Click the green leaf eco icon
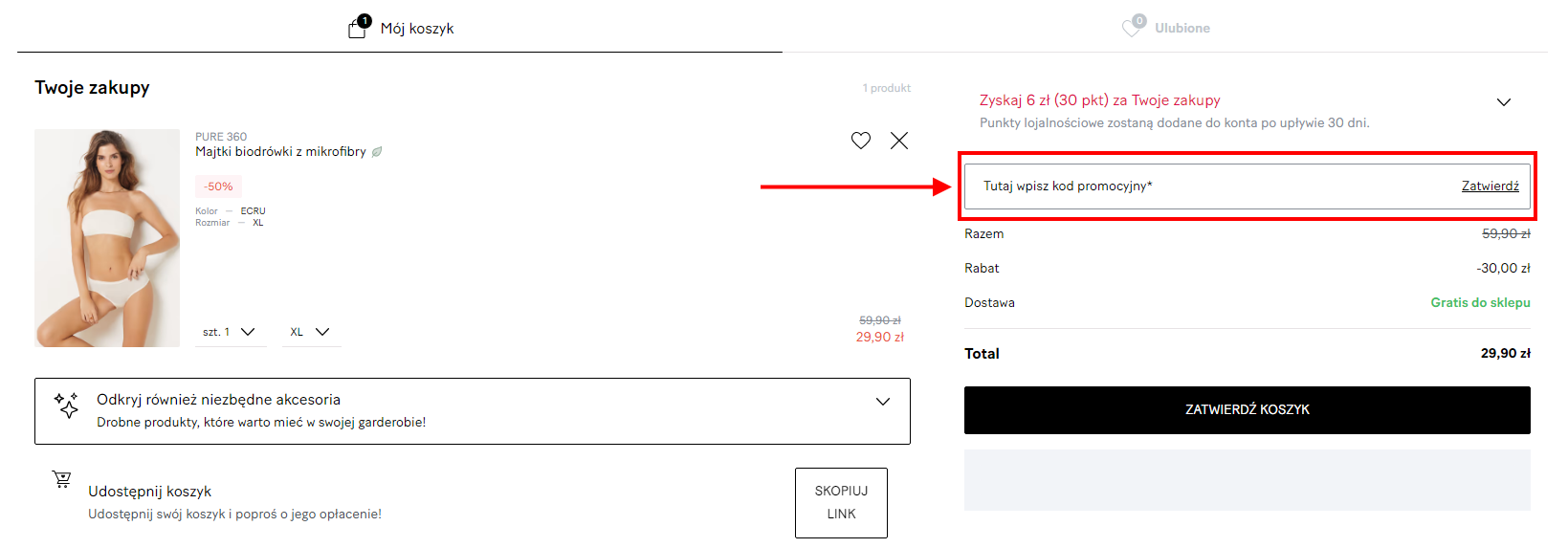 [x=377, y=152]
